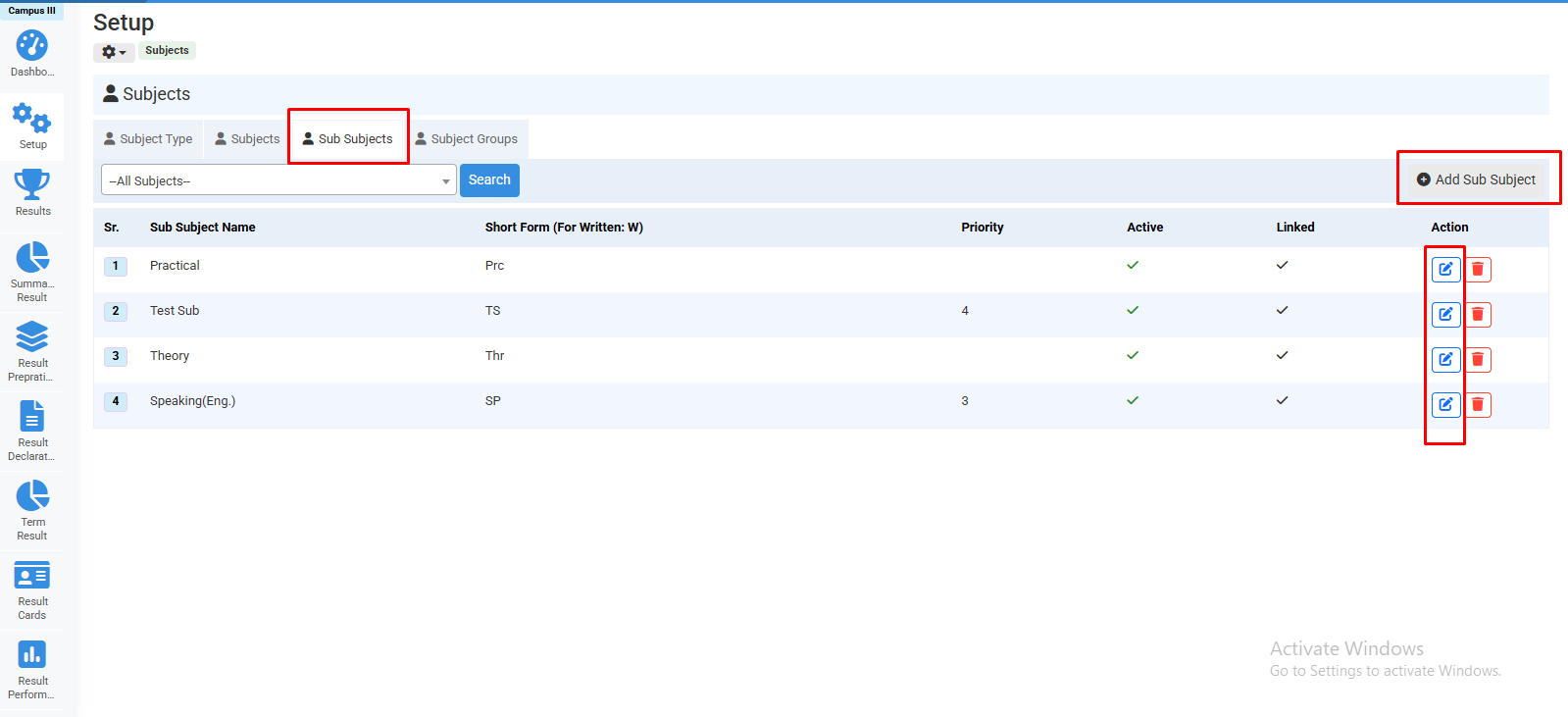Viewport: 1568px width, 717px height.
Task: Click Add Sub Subject button
Action: click(1477, 179)
